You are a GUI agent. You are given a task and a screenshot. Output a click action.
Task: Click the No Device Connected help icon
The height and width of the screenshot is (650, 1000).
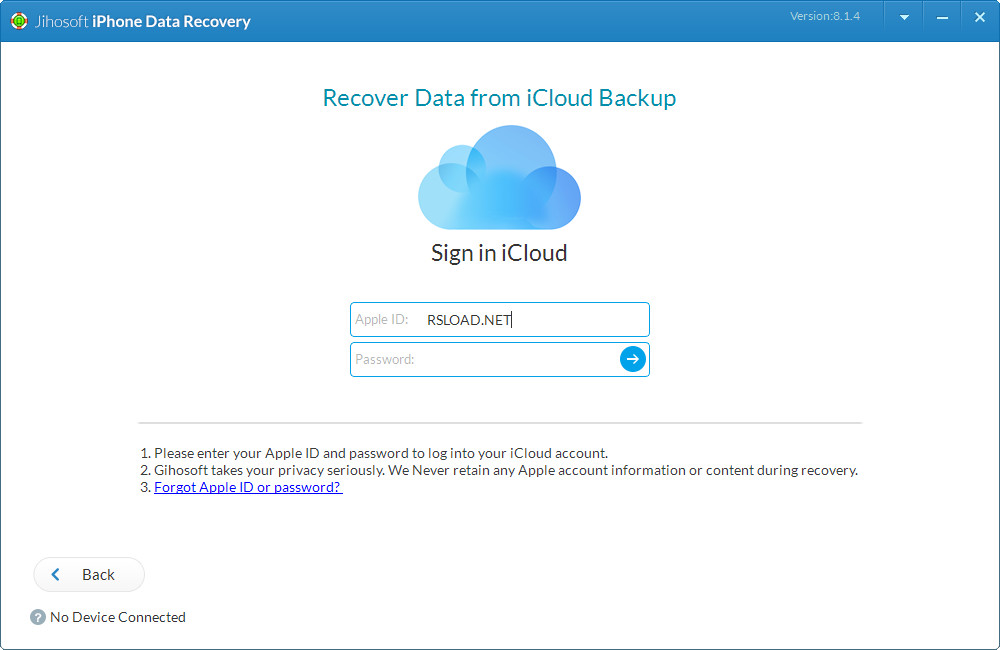point(38,617)
